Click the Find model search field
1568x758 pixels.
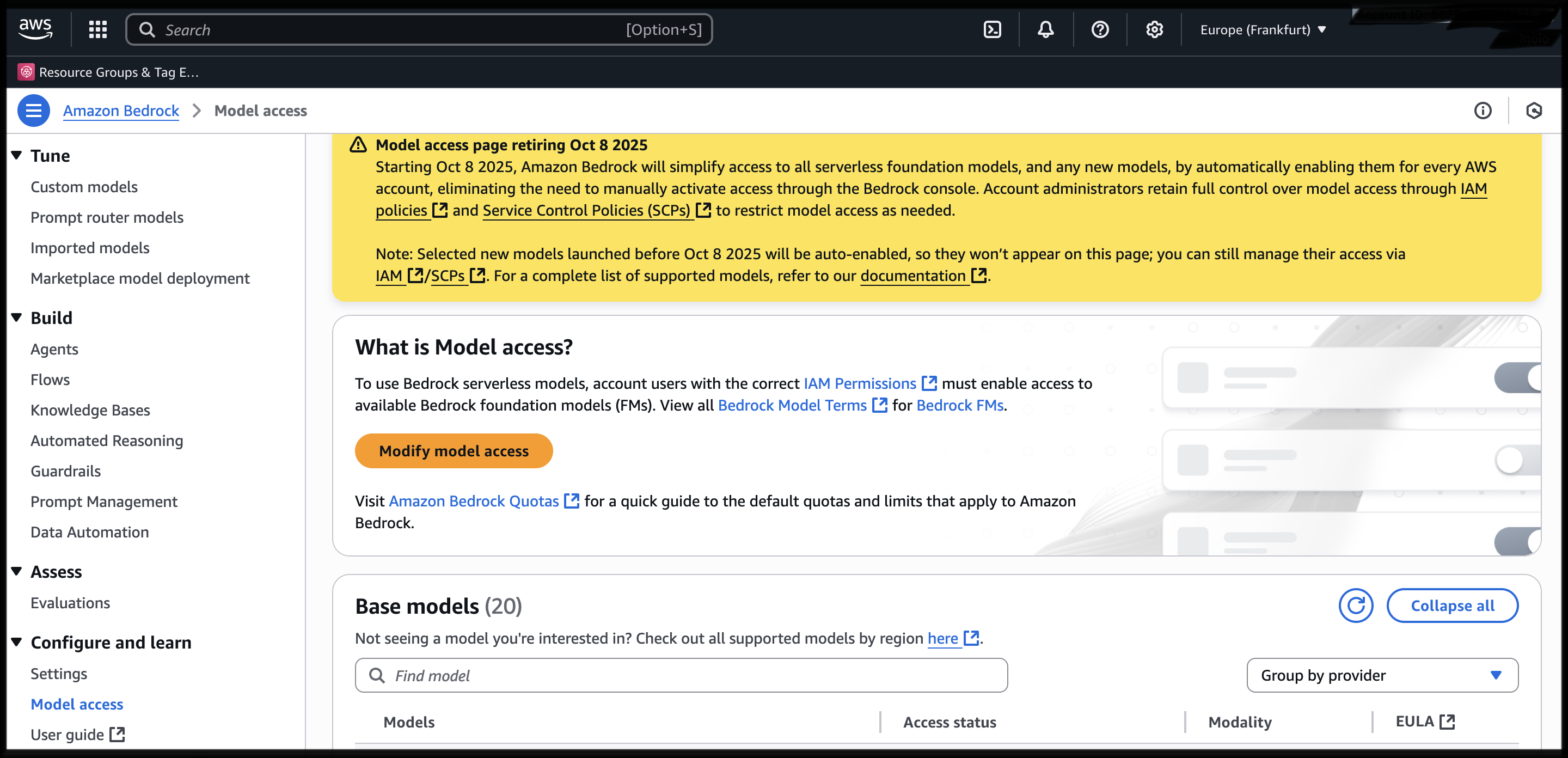pos(681,675)
